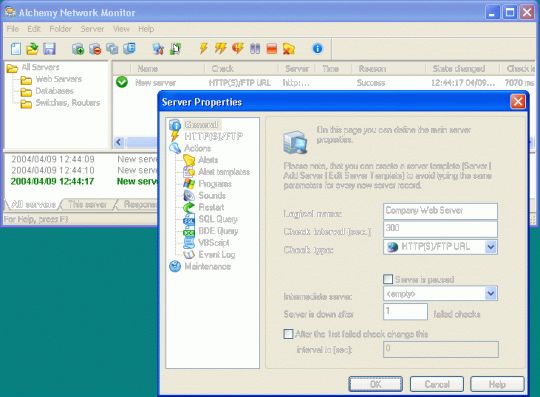Open VBScript action page
The width and height of the screenshot is (540, 397).
214,243
